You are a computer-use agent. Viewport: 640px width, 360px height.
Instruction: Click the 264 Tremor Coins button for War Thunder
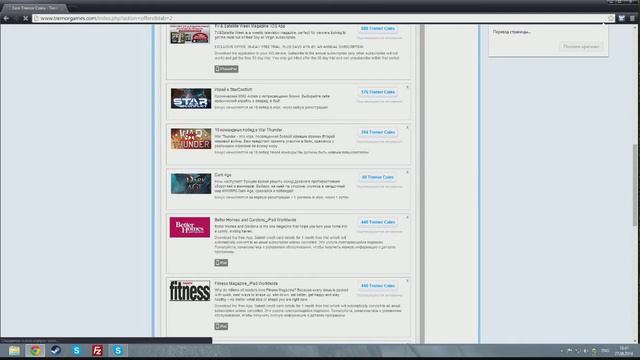378,132
